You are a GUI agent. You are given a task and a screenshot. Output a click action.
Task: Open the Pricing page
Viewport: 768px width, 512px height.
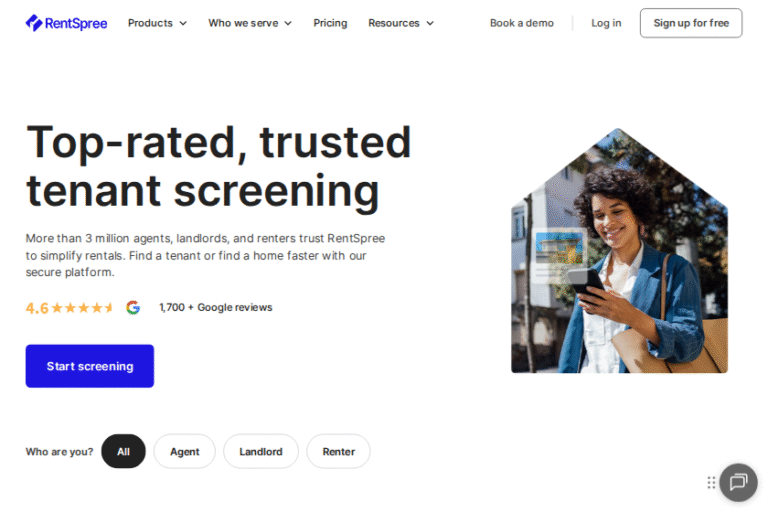pos(330,23)
